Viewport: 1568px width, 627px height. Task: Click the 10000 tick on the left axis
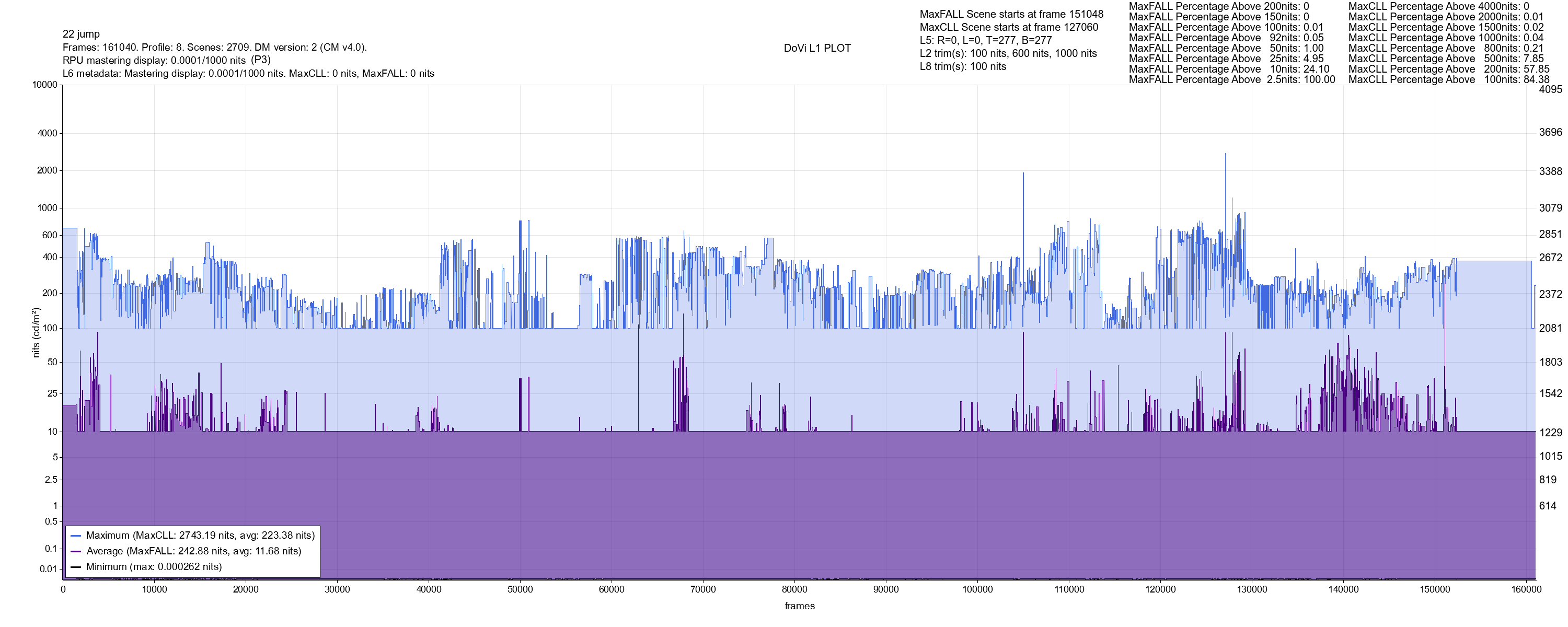pyautogui.click(x=44, y=85)
